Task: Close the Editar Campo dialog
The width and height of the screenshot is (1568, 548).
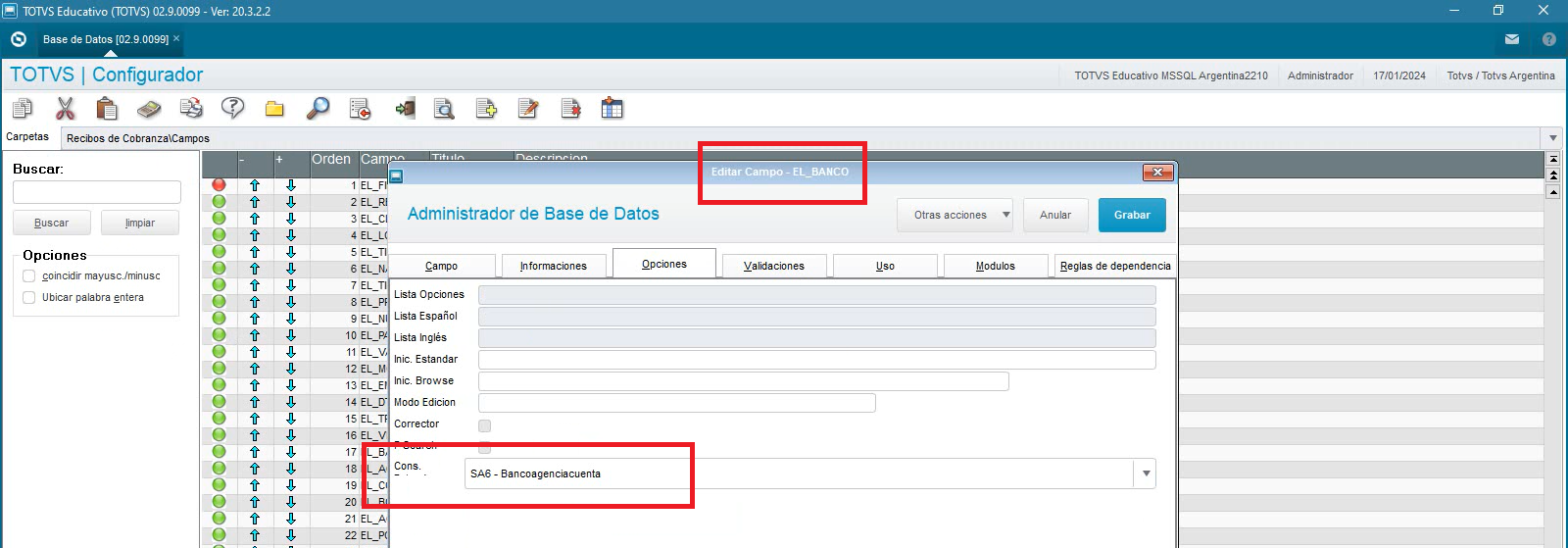Action: click(1157, 173)
